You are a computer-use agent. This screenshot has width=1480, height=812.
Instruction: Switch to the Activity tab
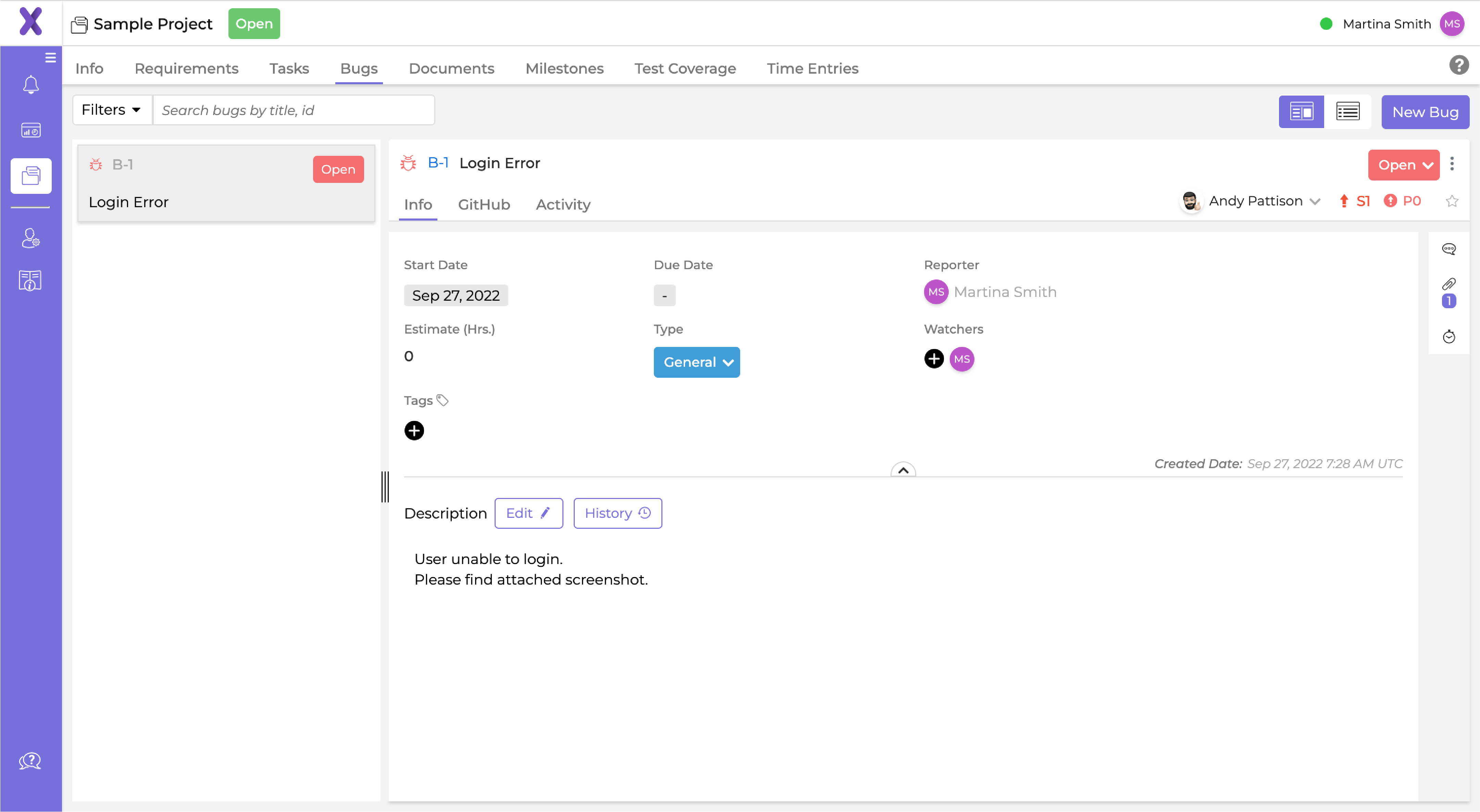point(563,204)
